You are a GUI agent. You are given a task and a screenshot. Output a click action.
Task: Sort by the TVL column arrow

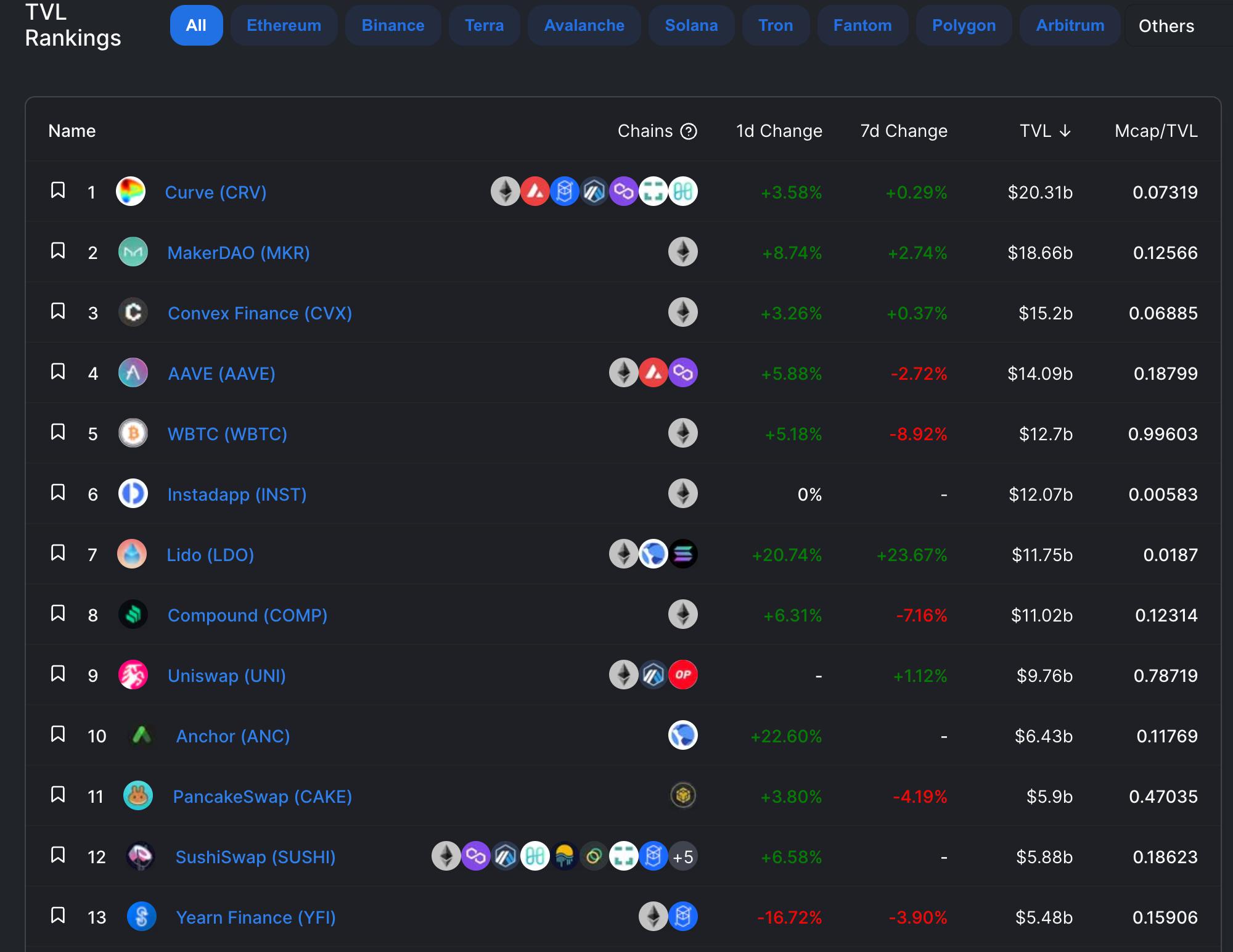tap(1065, 131)
